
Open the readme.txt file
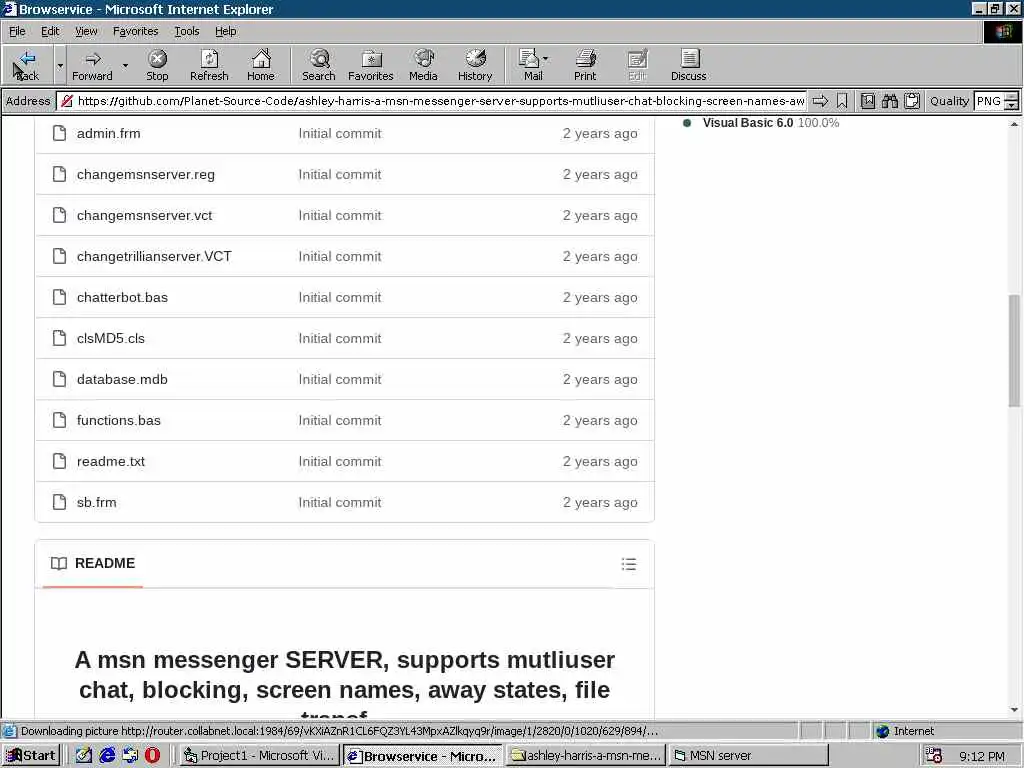pyautogui.click(x=110, y=462)
